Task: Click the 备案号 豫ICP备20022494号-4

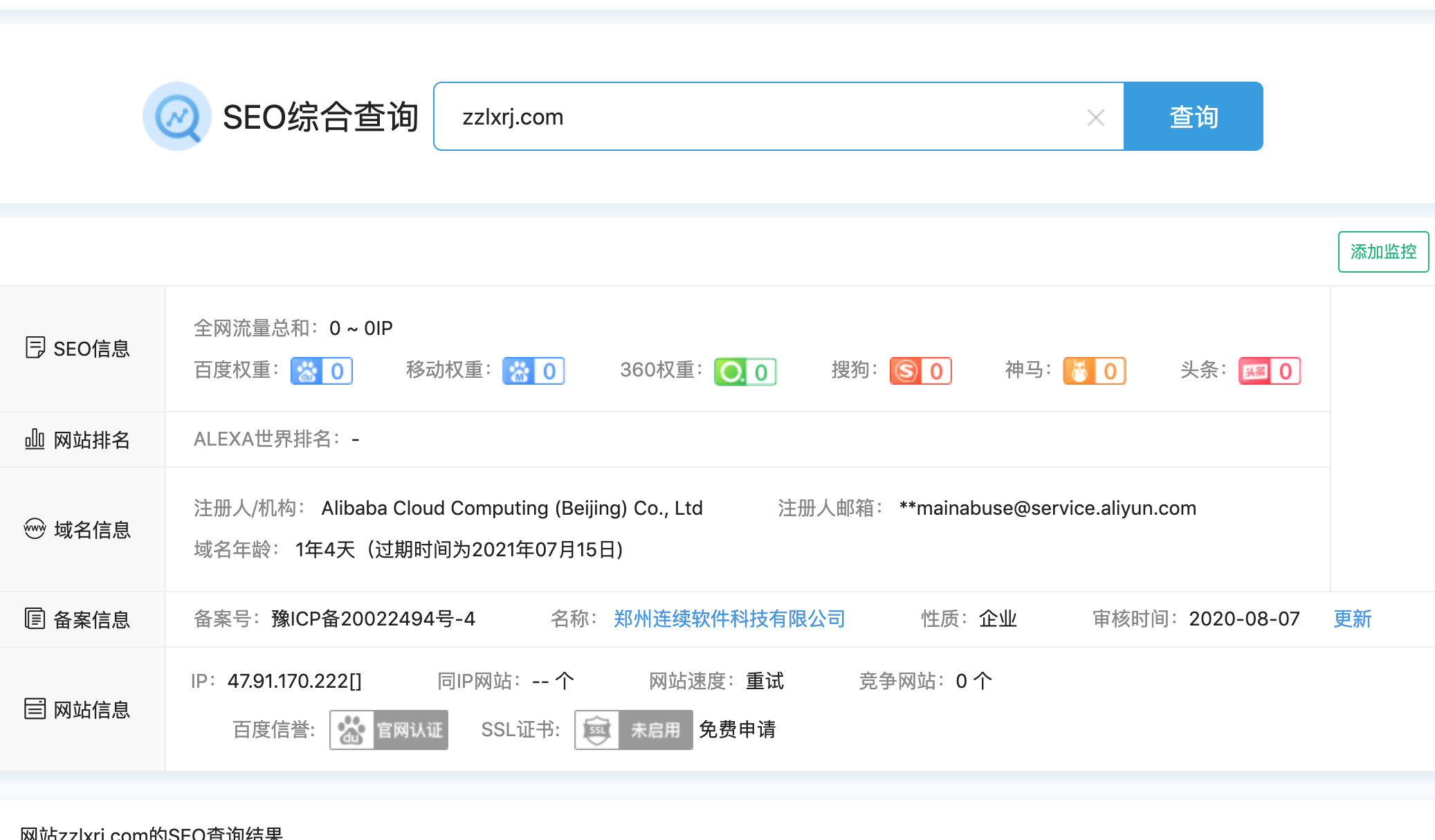Action: 374,619
